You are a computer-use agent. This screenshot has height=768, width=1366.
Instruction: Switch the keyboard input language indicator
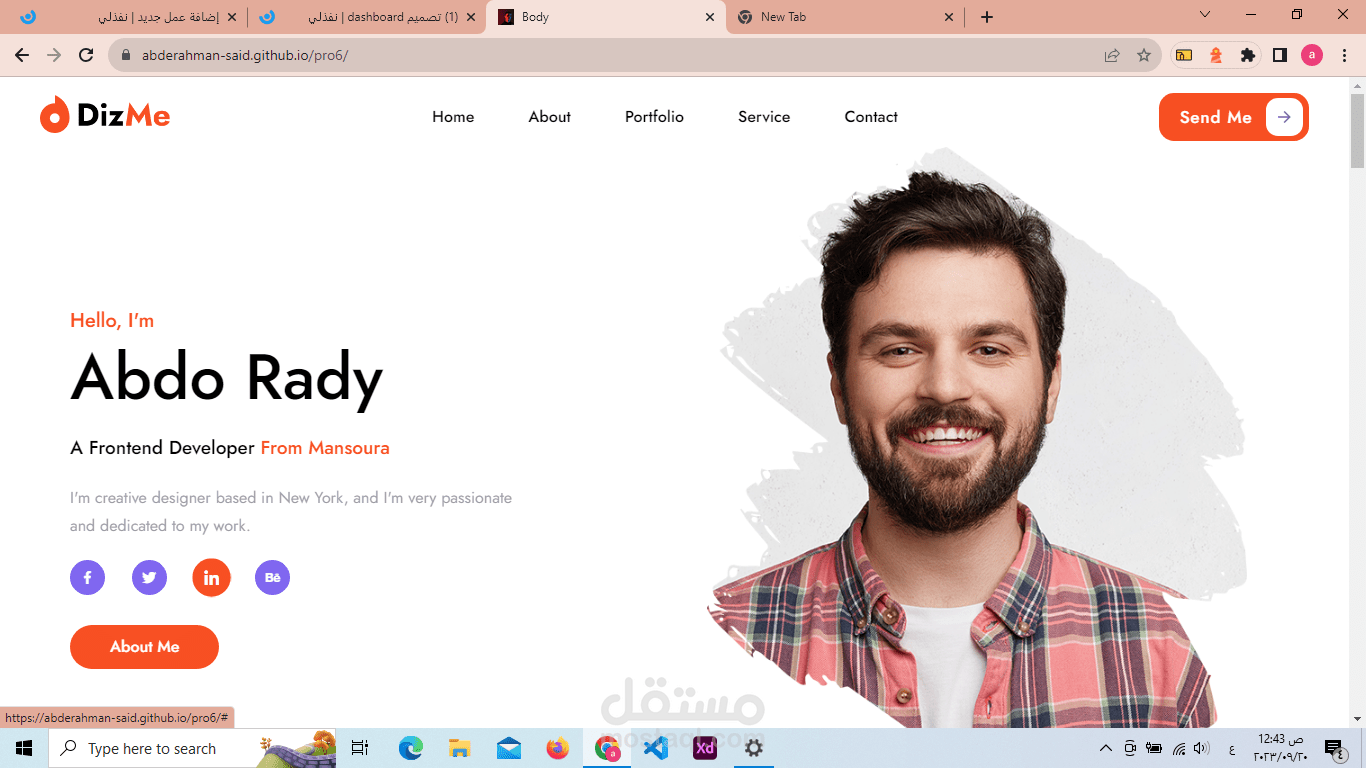point(1231,749)
